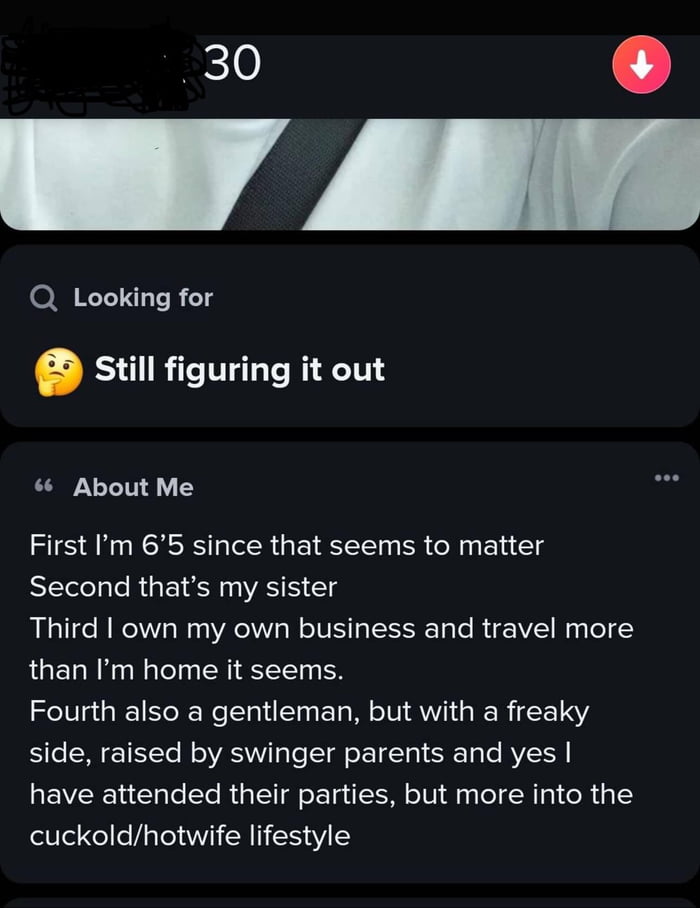Click the "About Me" heading
The image size is (700, 908).
(x=133, y=487)
